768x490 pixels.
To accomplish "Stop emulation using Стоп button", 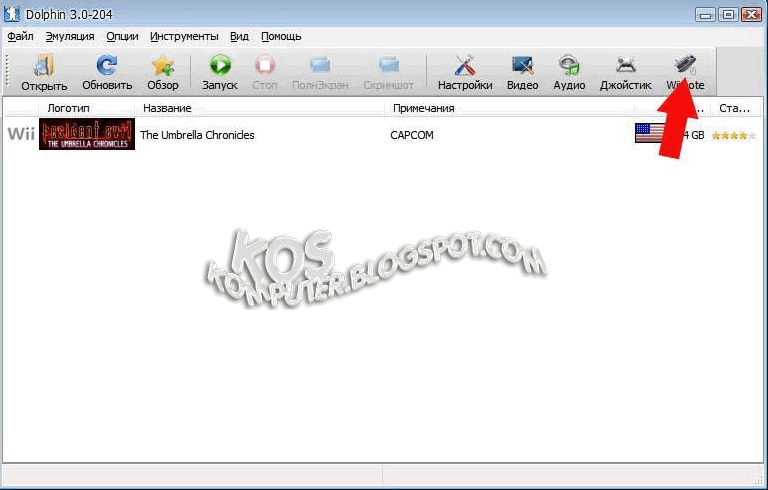I will (x=264, y=73).
